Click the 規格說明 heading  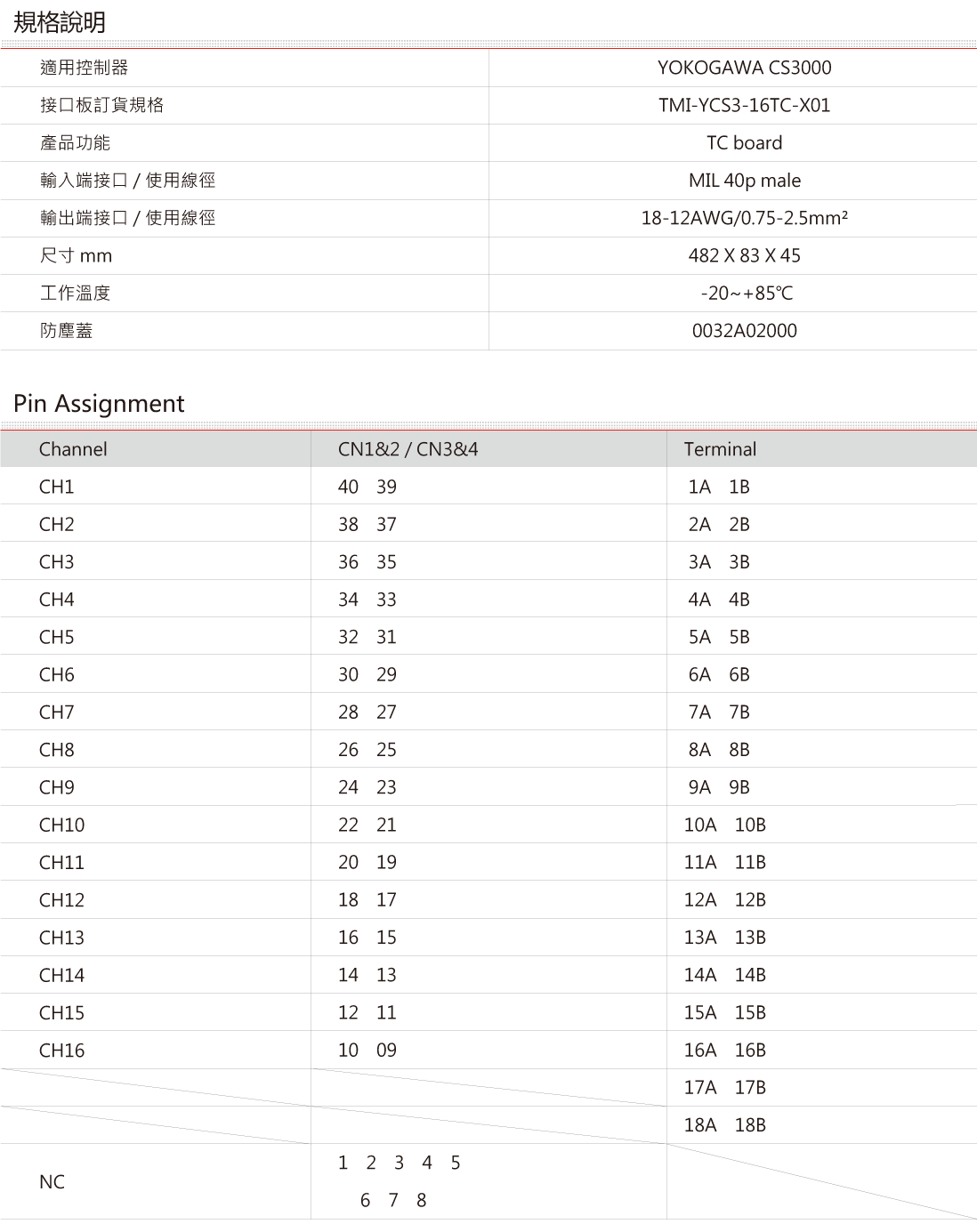point(60,22)
